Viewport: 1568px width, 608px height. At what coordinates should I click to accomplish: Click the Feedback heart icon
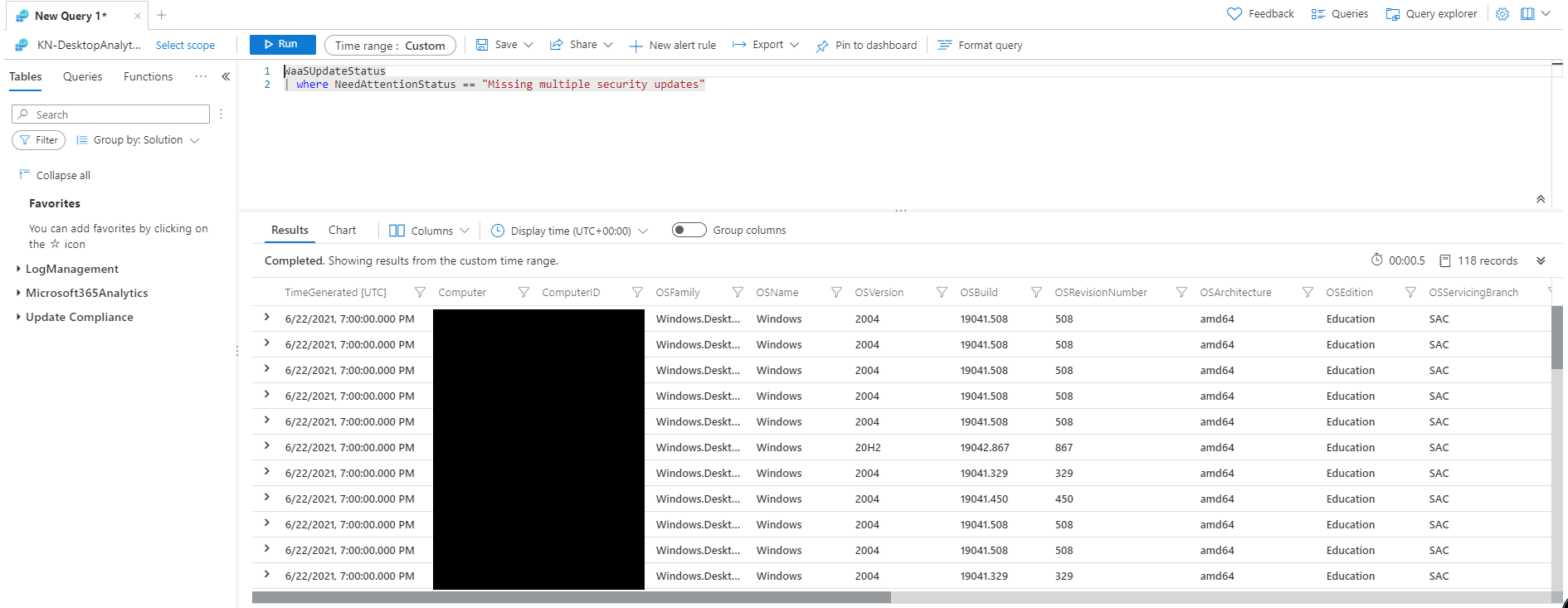[1234, 14]
